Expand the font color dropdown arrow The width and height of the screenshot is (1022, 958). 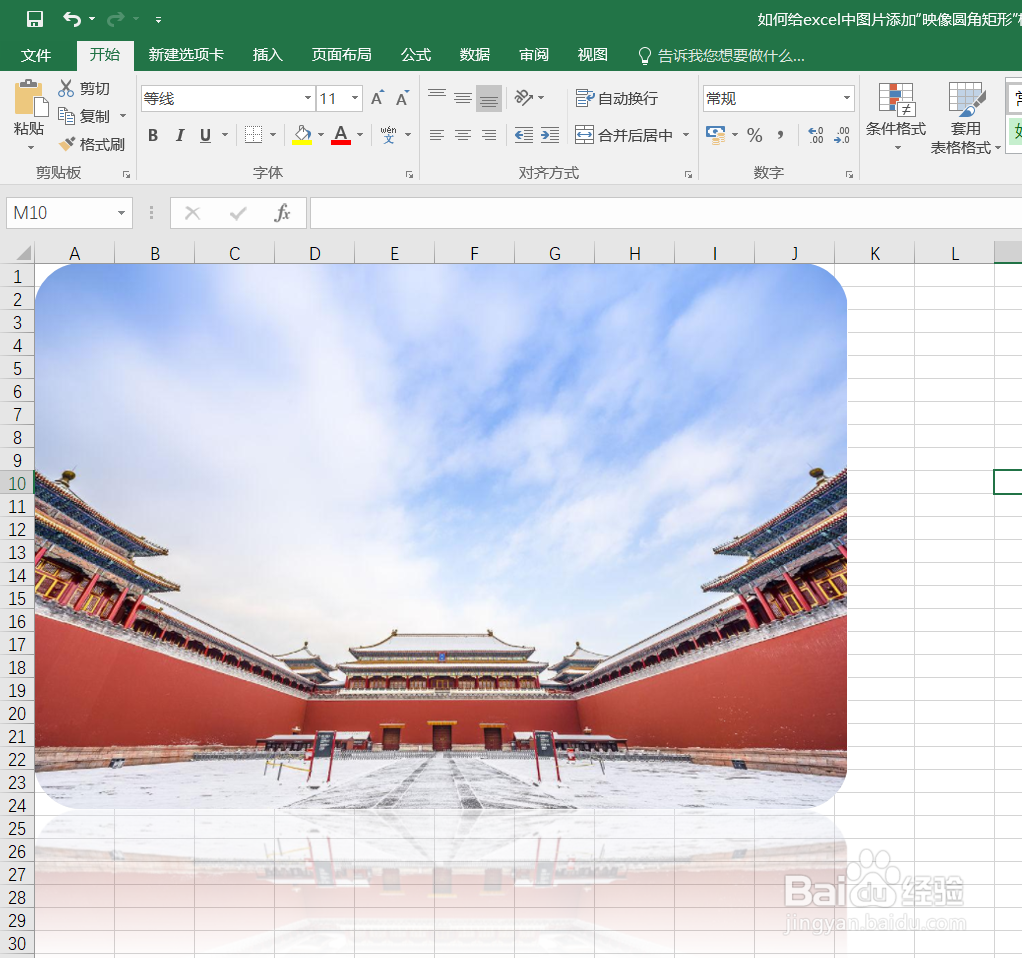(360, 135)
